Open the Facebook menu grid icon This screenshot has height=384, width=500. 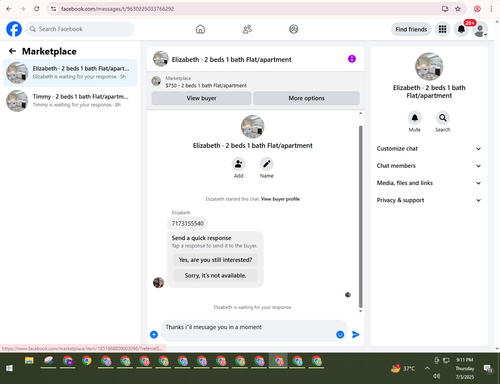pos(442,29)
